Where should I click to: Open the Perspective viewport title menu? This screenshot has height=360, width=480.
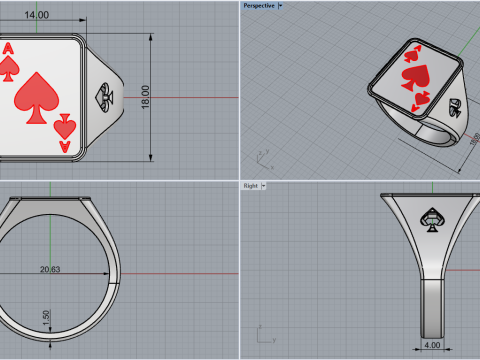coord(259,6)
